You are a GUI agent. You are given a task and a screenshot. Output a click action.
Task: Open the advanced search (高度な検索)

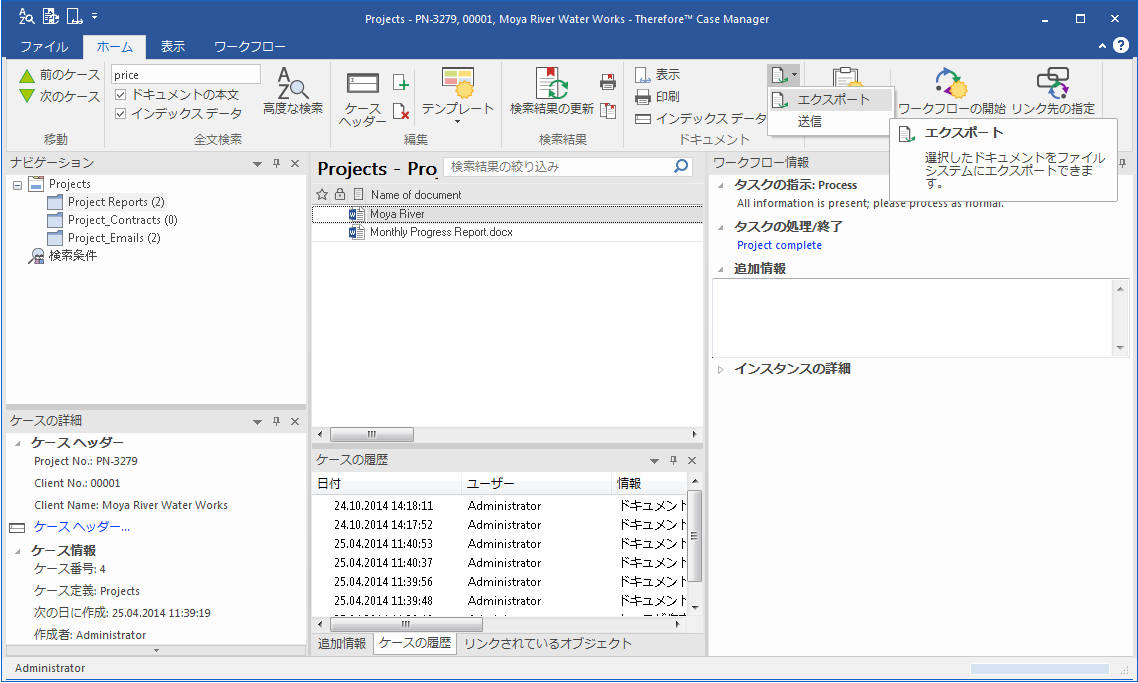click(292, 92)
